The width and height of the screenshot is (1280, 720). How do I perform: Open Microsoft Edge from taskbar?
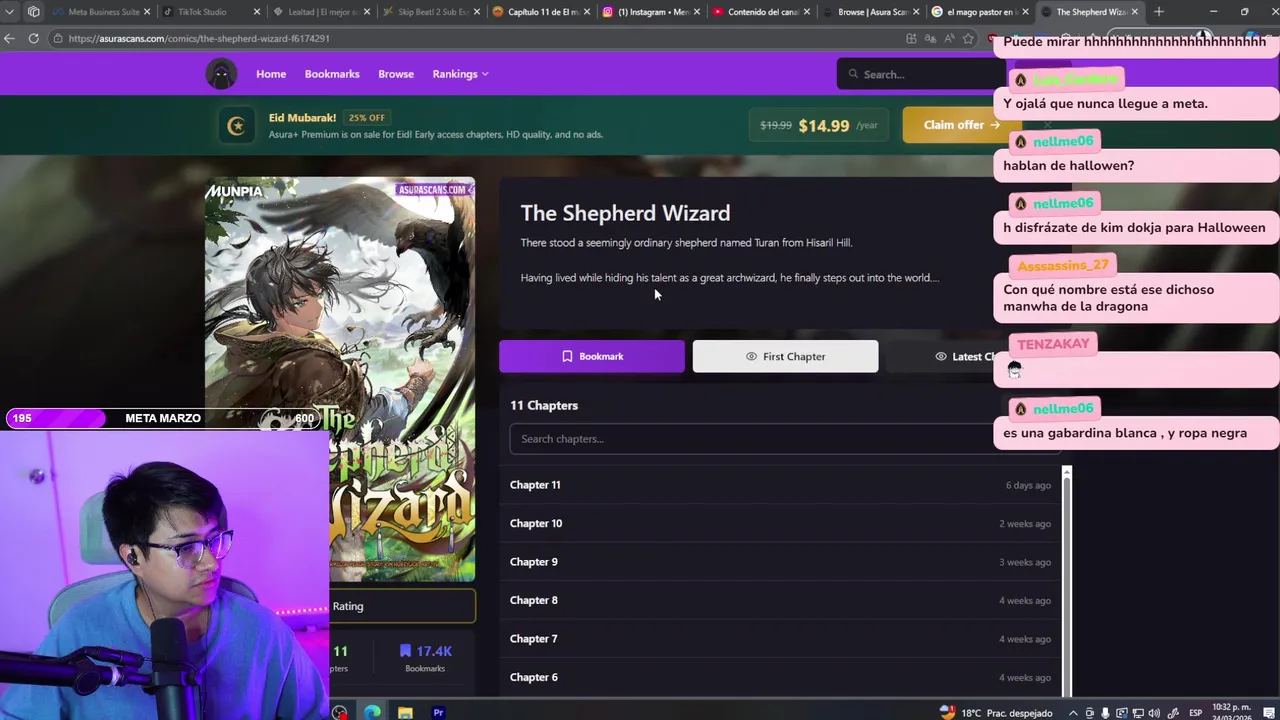pos(372,713)
